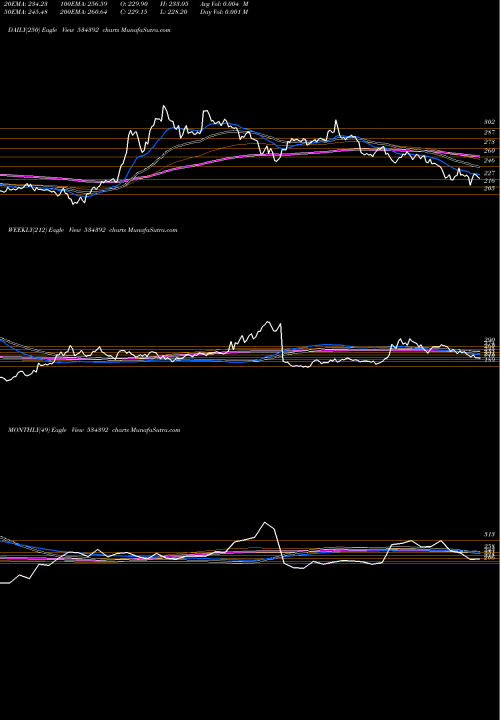Click the 246 price label on daily chart
This screenshot has width=500, height=720.
(x=489, y=161)
